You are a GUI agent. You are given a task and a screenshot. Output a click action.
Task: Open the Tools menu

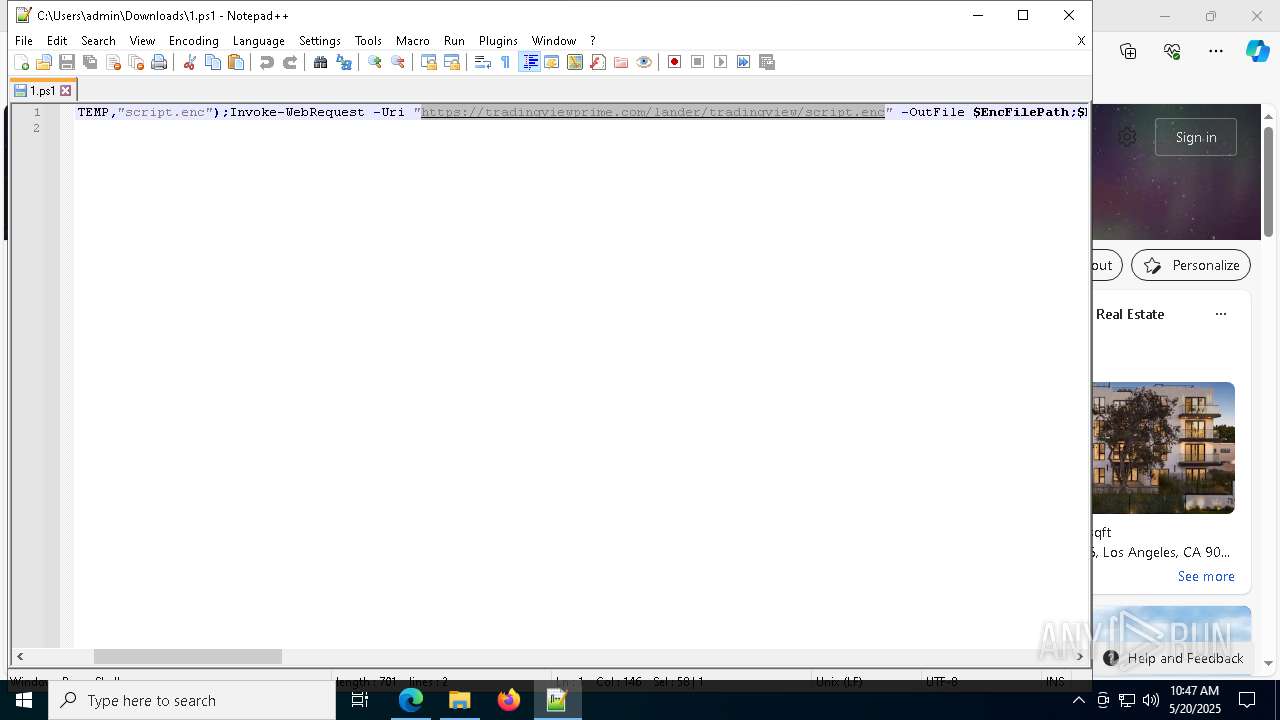pyautogui.click(x=368, y=41)
